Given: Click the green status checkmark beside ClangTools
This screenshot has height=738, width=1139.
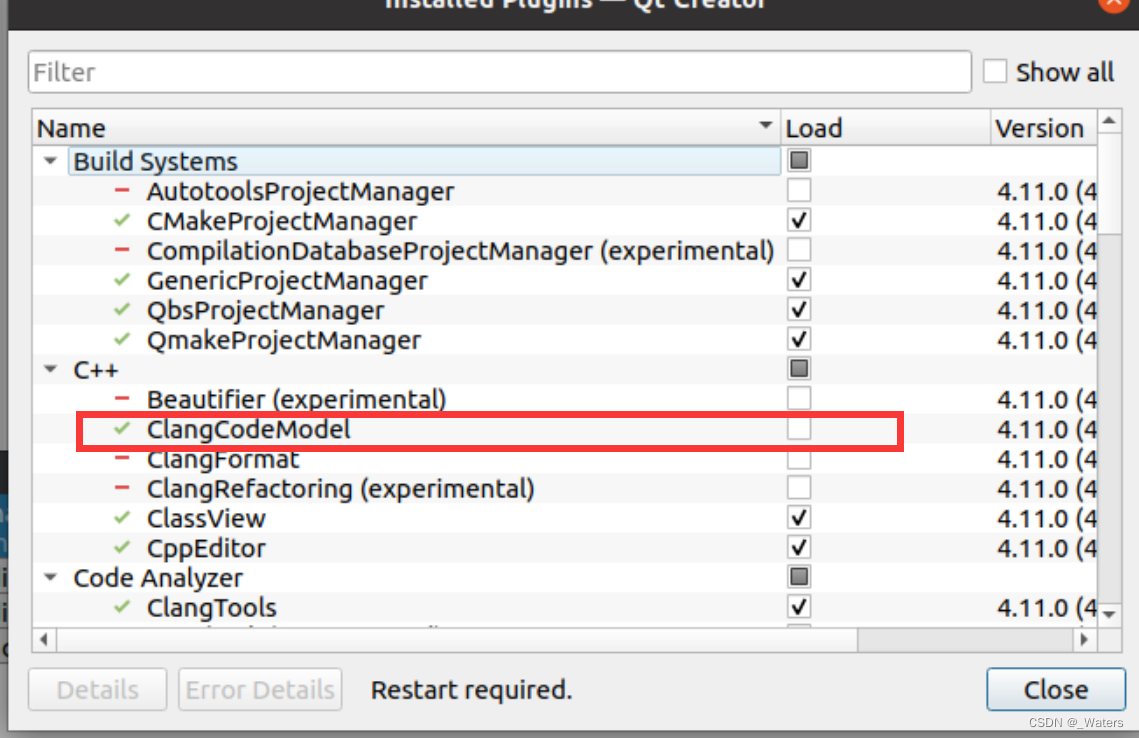Looking at the screenshot, I should coord(122,606).
